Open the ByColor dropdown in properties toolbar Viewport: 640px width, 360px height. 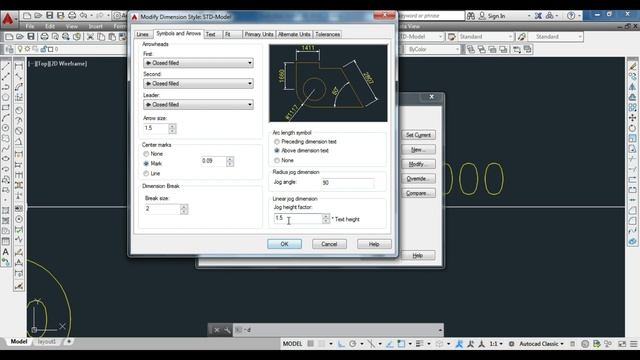pyautogui.click(x=433, y=49)
